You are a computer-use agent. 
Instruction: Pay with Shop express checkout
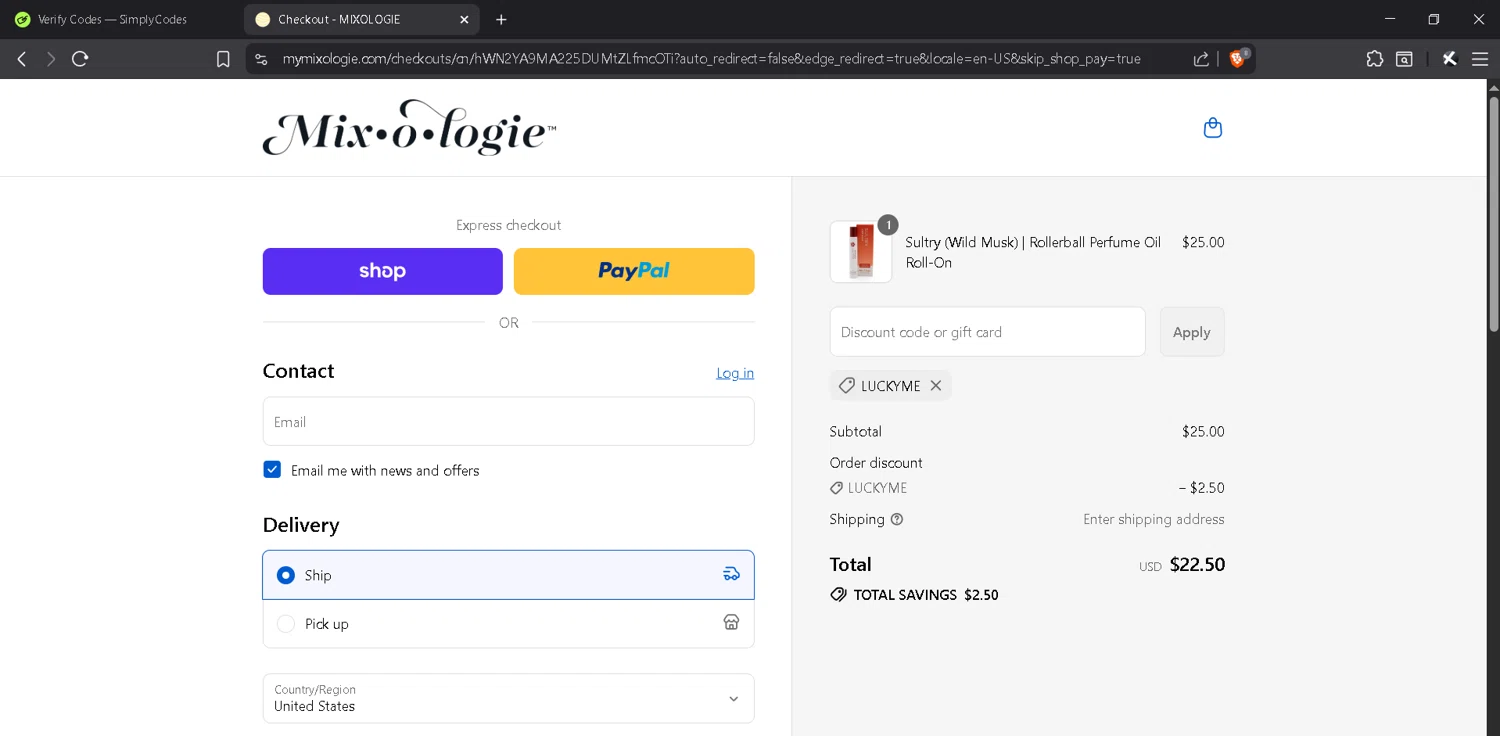pos(382,271)
